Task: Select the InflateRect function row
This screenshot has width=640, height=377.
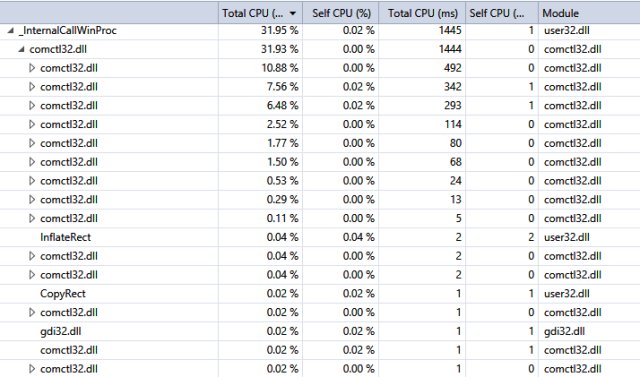Action: [320, 237]
